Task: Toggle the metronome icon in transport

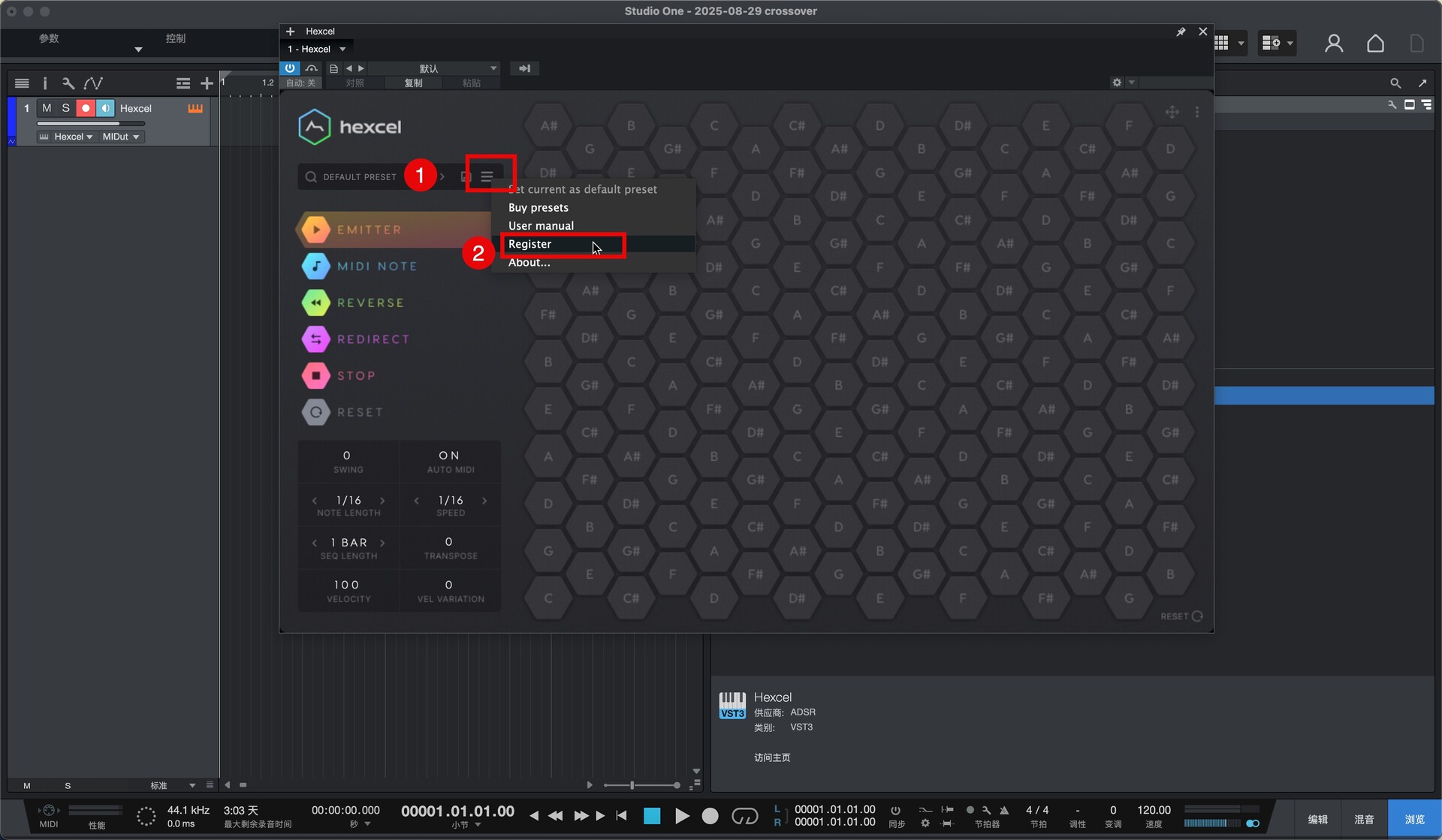Action: 1004,811
